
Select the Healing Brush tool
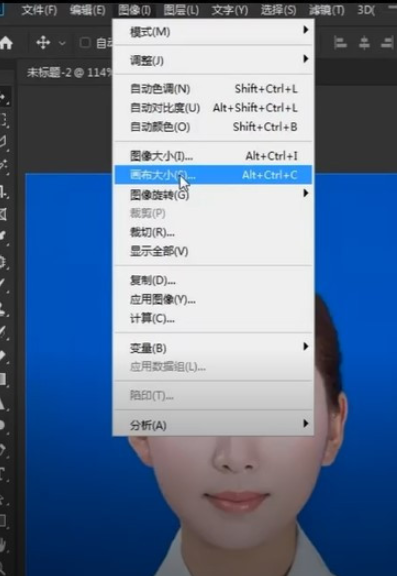point(3,262)
